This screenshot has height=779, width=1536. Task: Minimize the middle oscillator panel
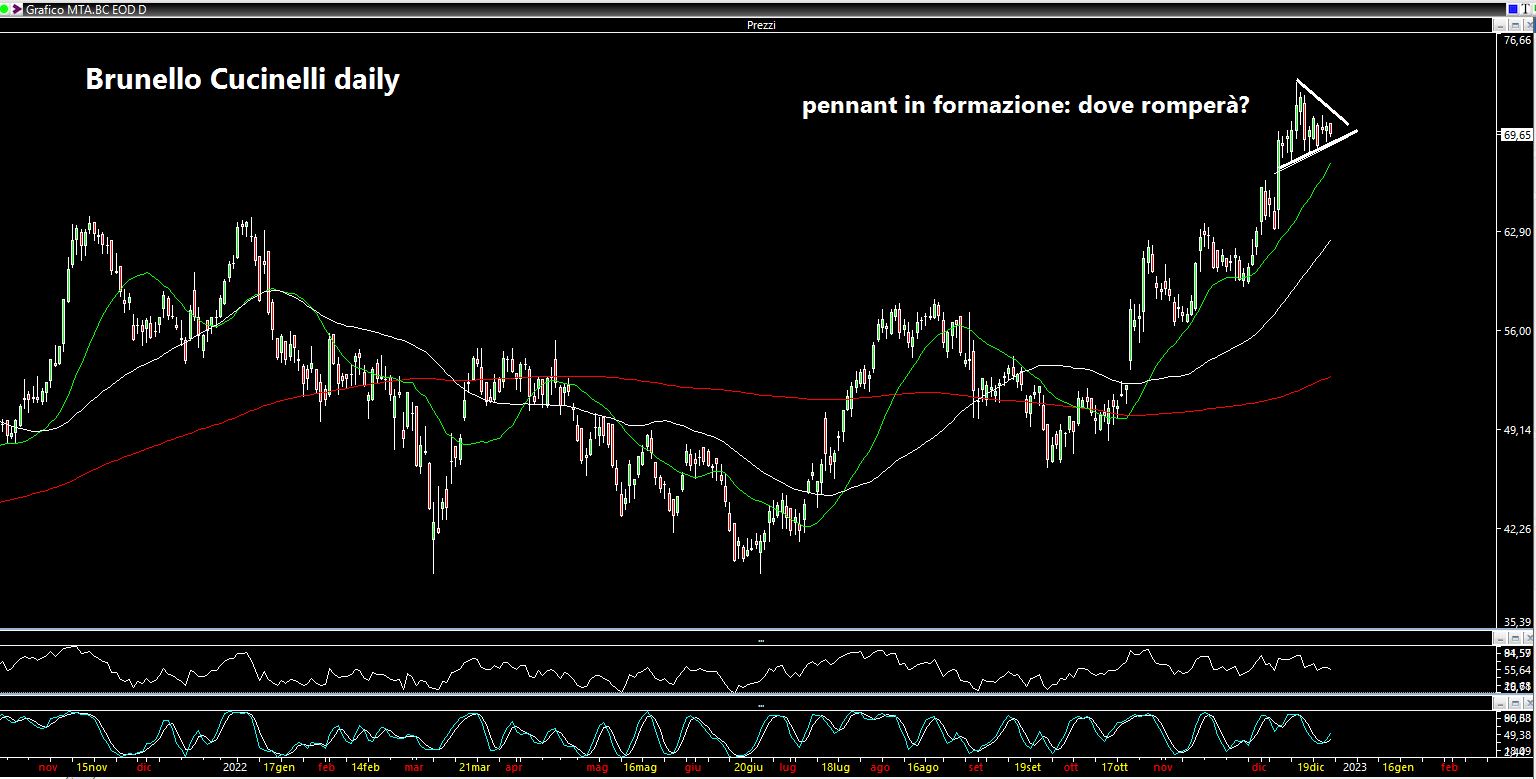[1500, 638]
